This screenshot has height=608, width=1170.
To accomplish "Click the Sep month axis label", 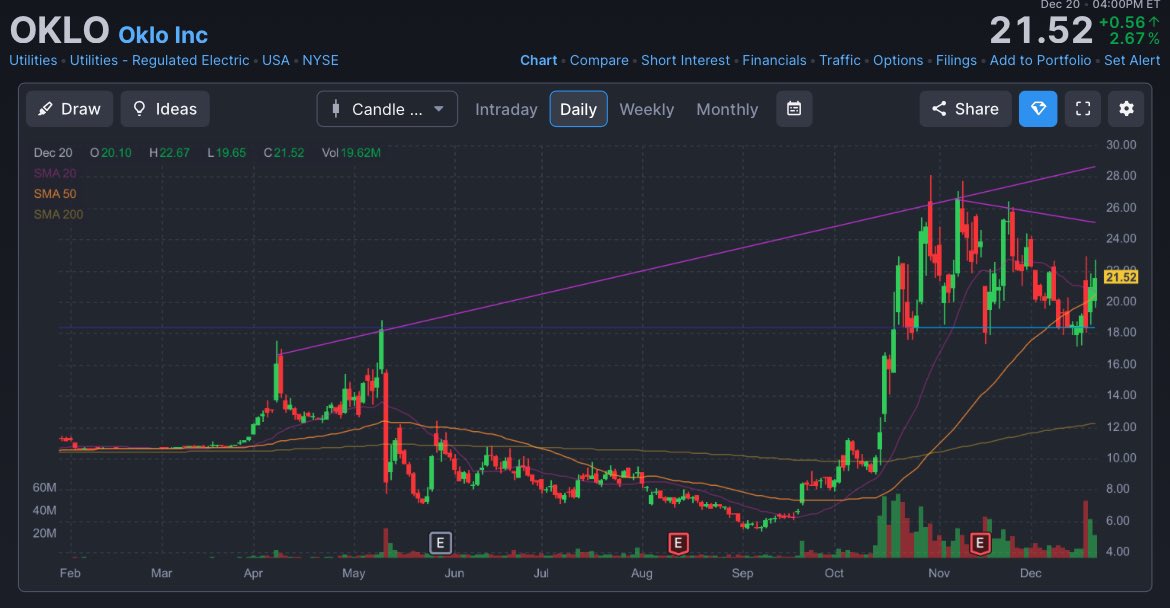I will [742, 573].
